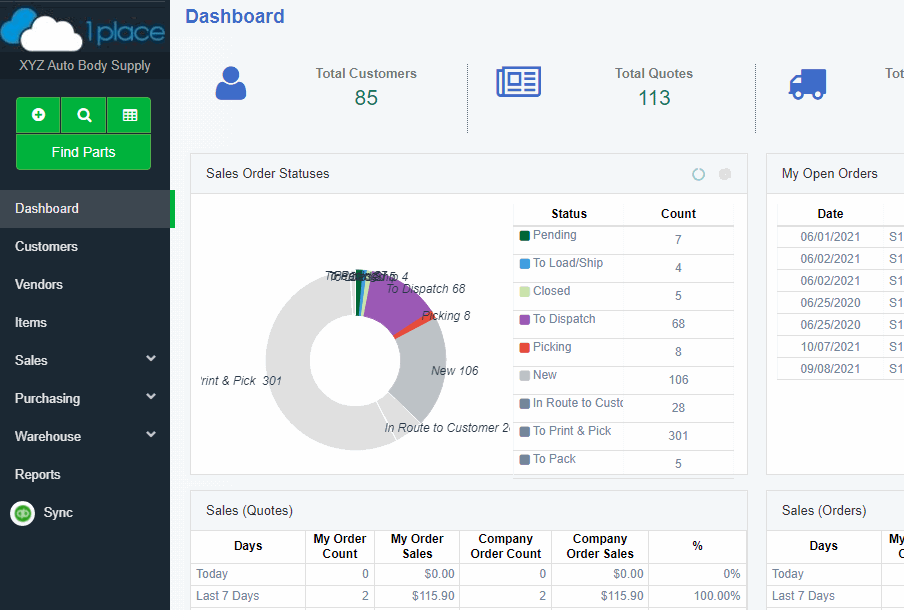904x610 pixels.
Task: Select the filled gray circle chart toggle
Action: pyautogui.click(x=725, y=174)
